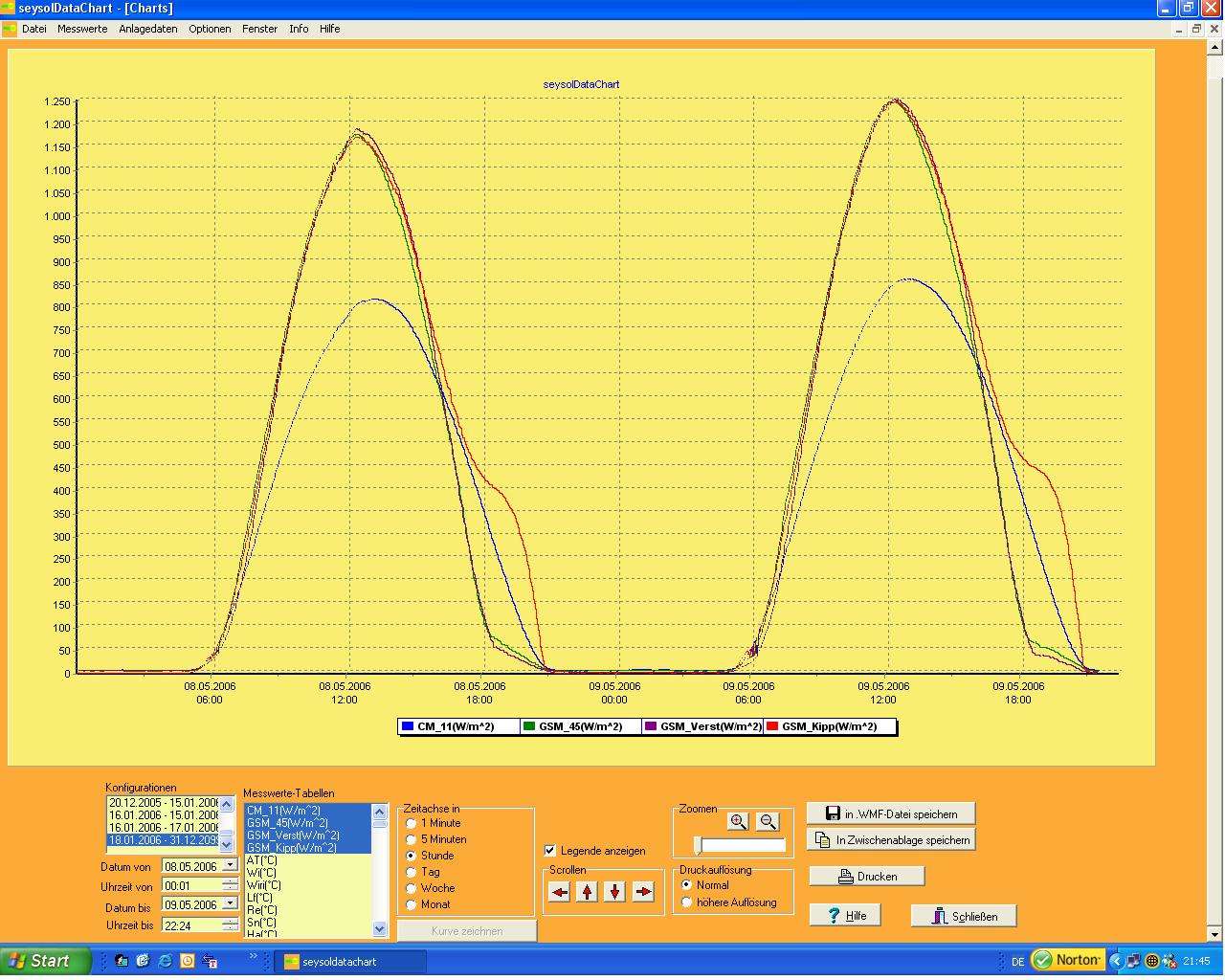The image size is (1225, 980).
Task: Click the zoom in magnifier icon
Action: tap(738, 821)
